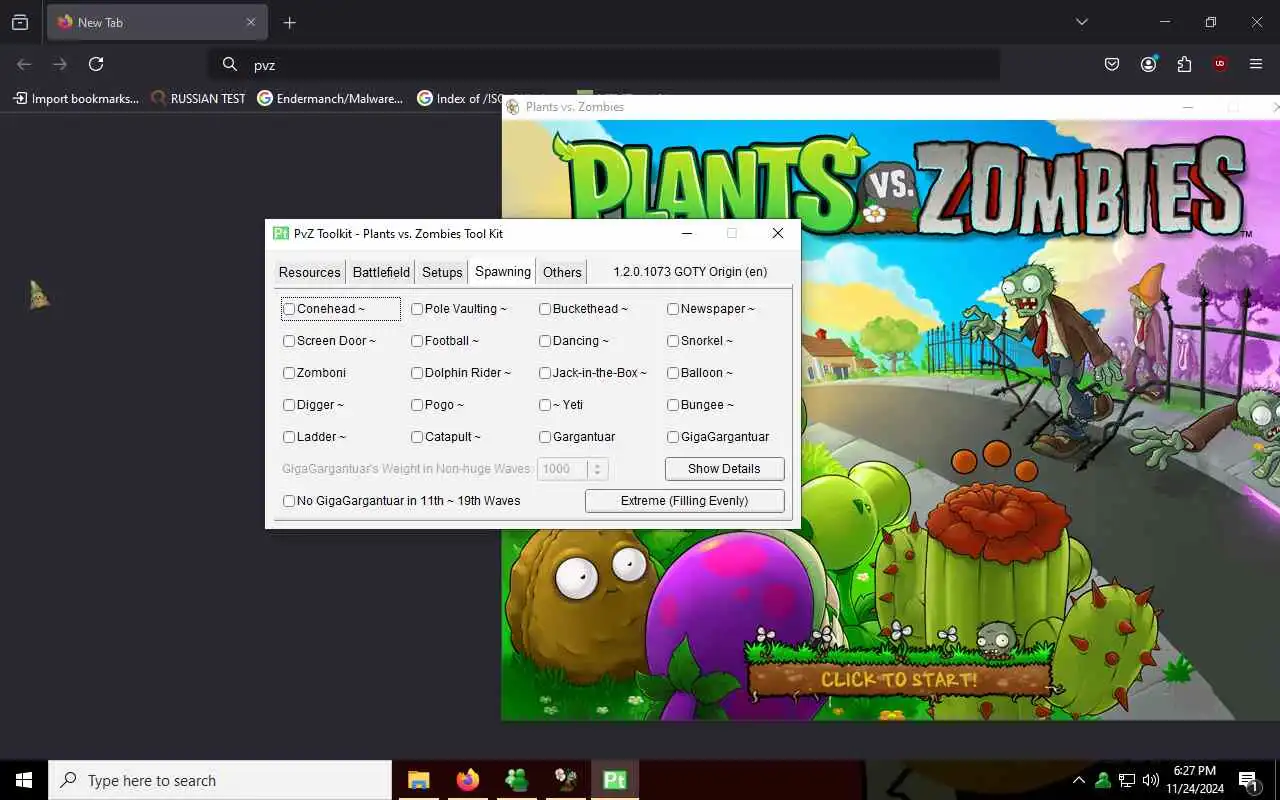Open the notification center icon
This screenshot has height=800, width=1280.
(1248, 780)
